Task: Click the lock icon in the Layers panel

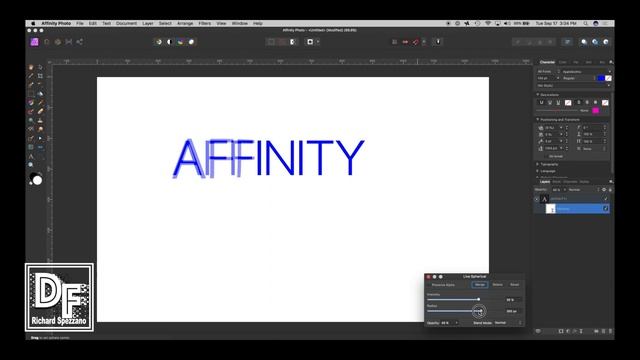Action: [x=610, y=190]
